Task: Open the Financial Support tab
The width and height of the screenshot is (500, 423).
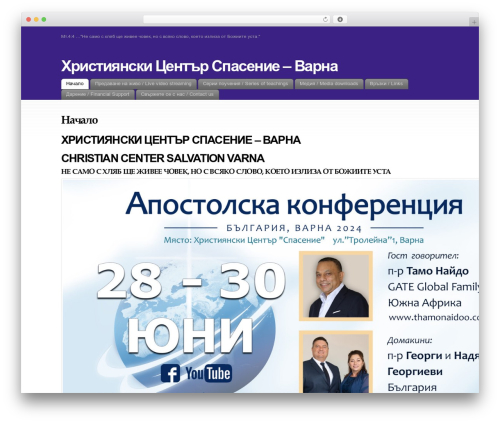Action: pyautogui.click(x=98, y=94)
